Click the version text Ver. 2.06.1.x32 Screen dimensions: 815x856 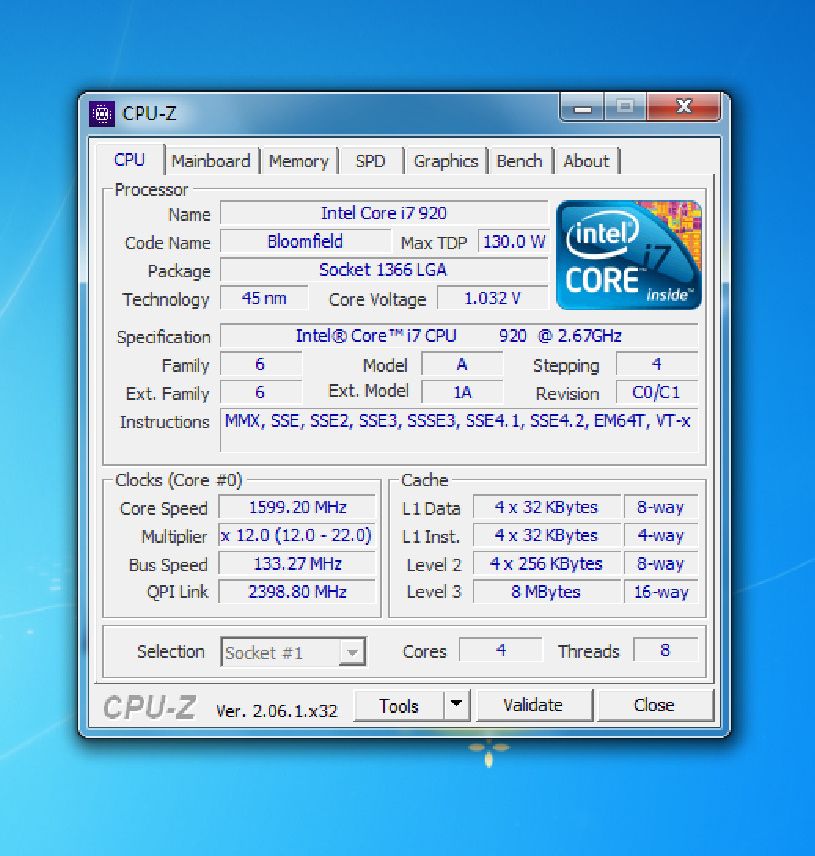pos(277,711)
